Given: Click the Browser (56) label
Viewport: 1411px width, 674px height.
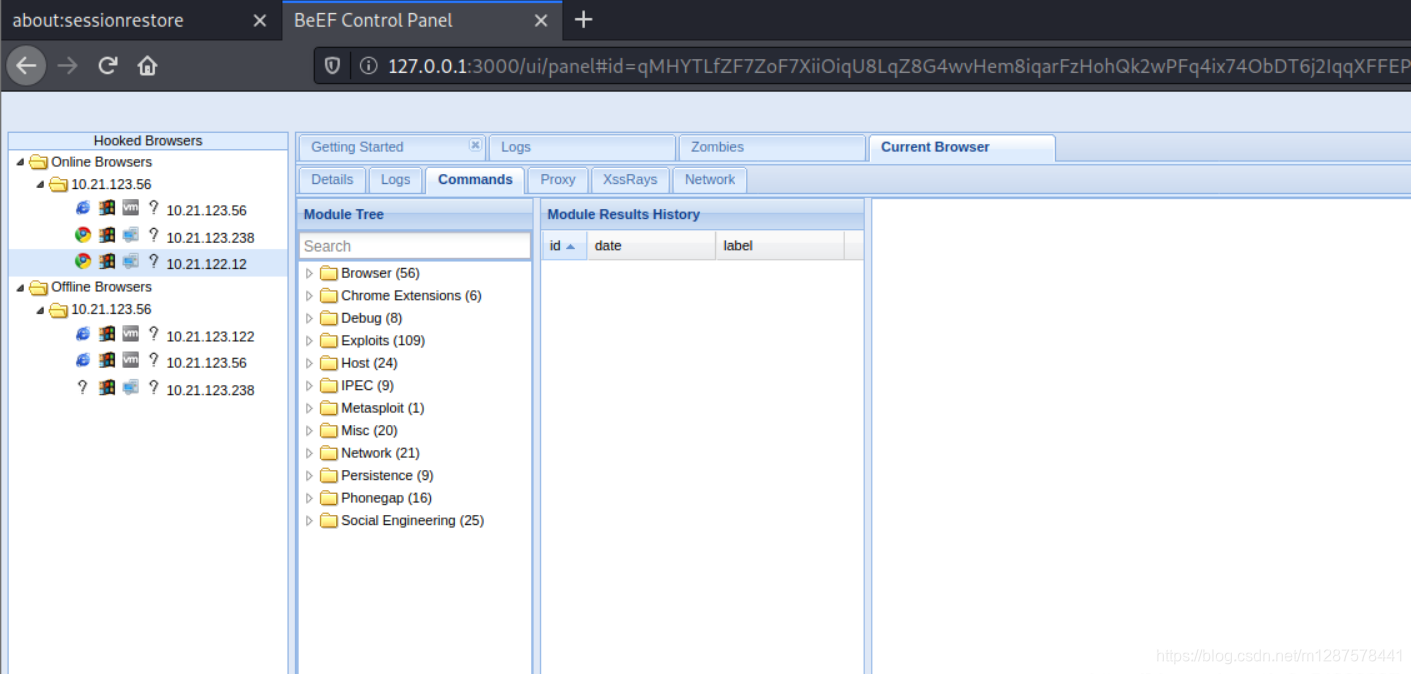Looking at the screenshot, I should coord(380,273).
